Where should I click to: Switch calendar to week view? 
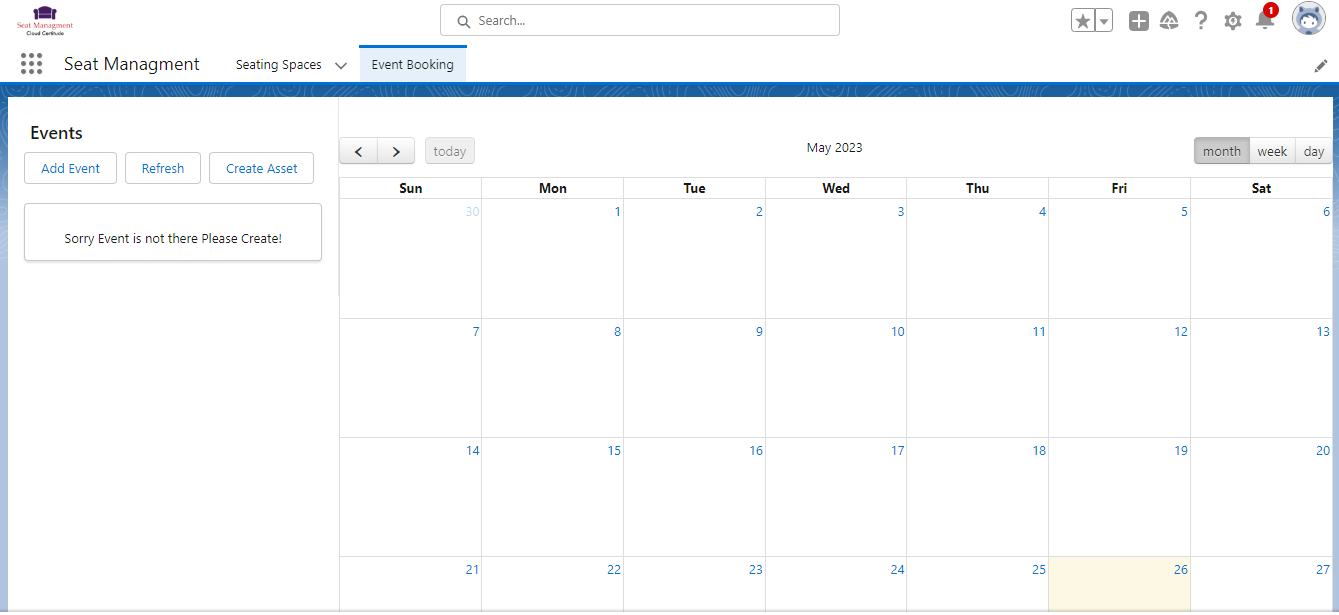[1272, 151]
